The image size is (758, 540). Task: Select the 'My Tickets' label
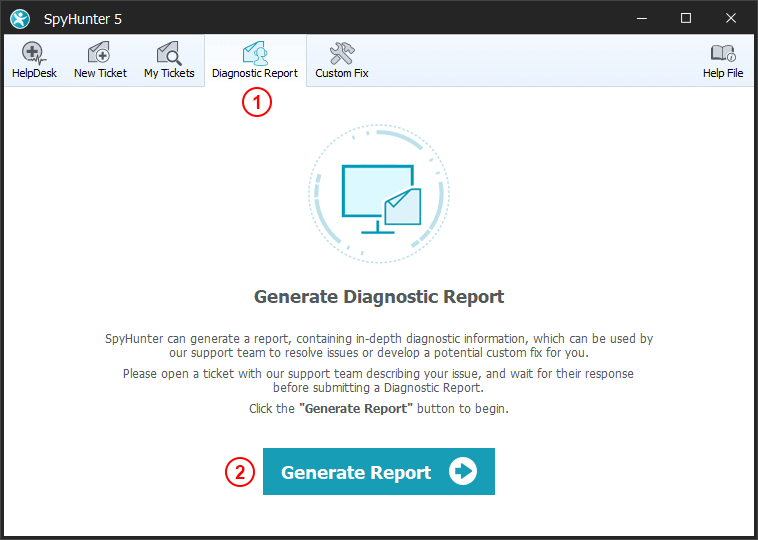[x=169, y=73]
